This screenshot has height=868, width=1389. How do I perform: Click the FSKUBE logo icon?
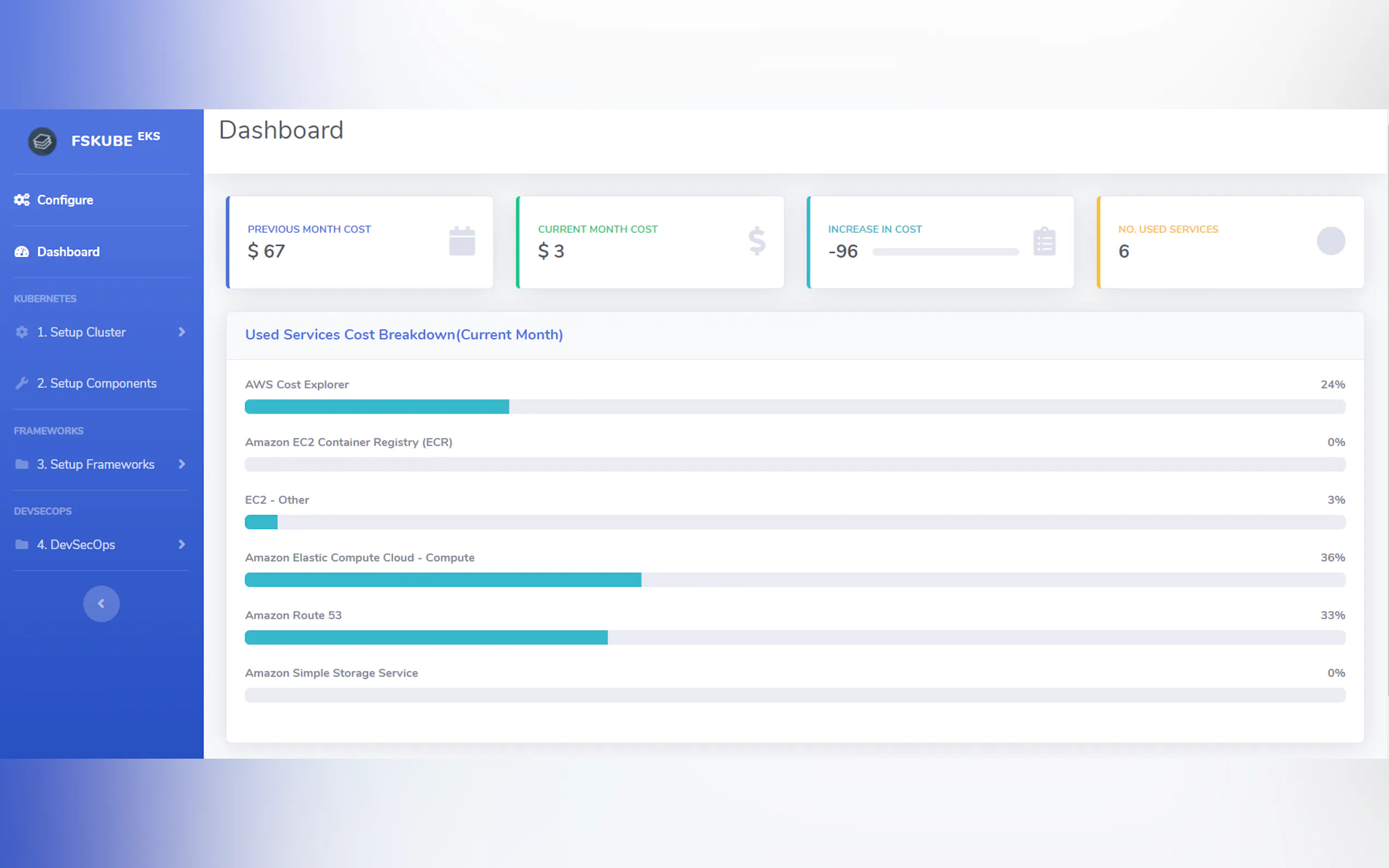click(42, 141)
